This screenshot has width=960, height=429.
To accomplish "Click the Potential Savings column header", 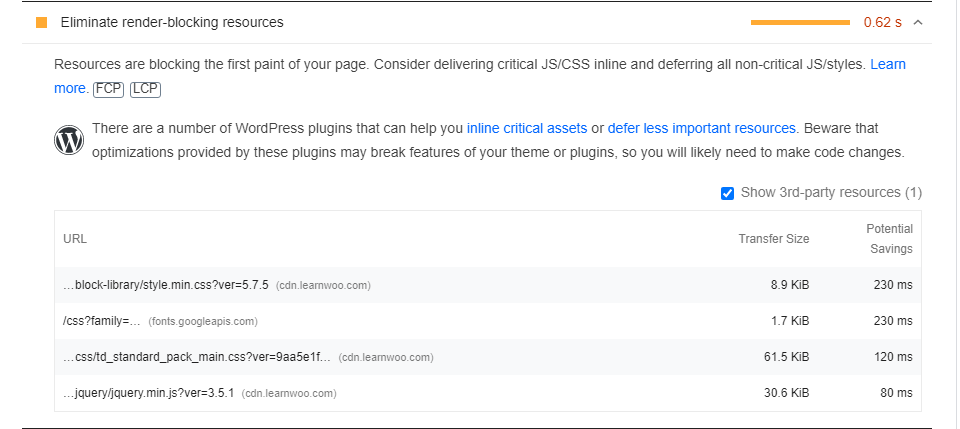I will pos(889,239).
